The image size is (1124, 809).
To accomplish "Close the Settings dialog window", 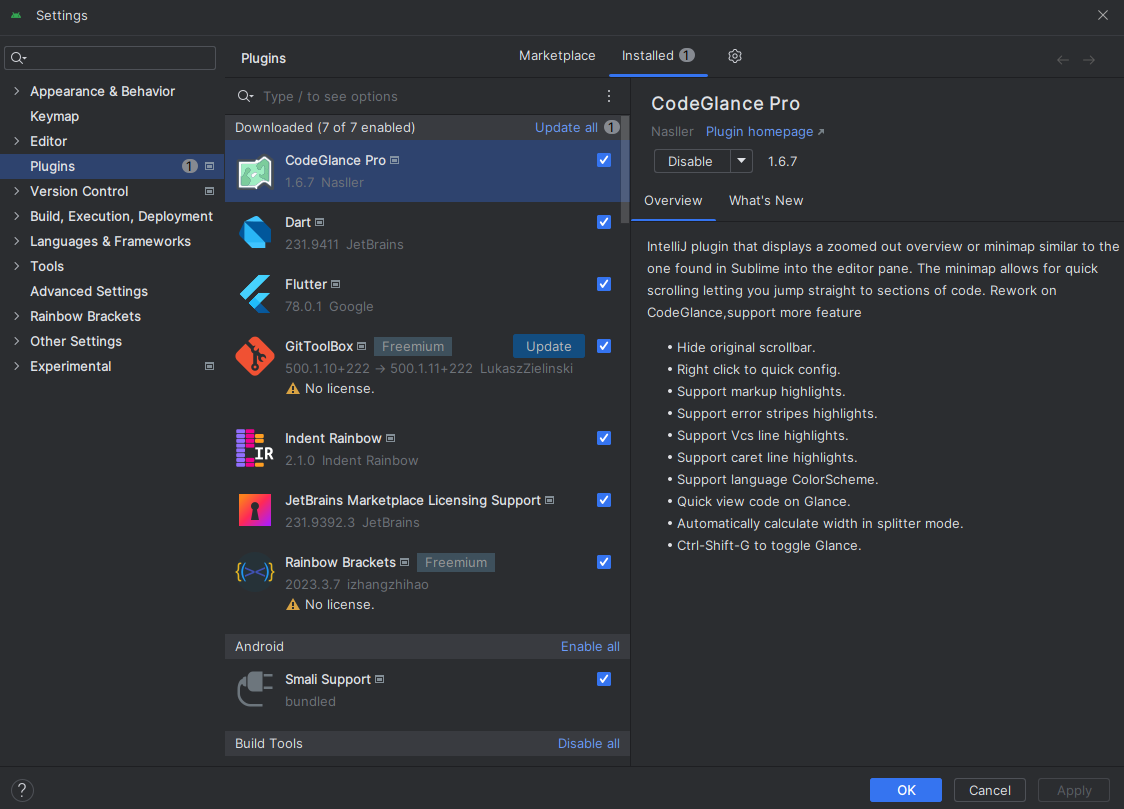I will click(1102, 15).
